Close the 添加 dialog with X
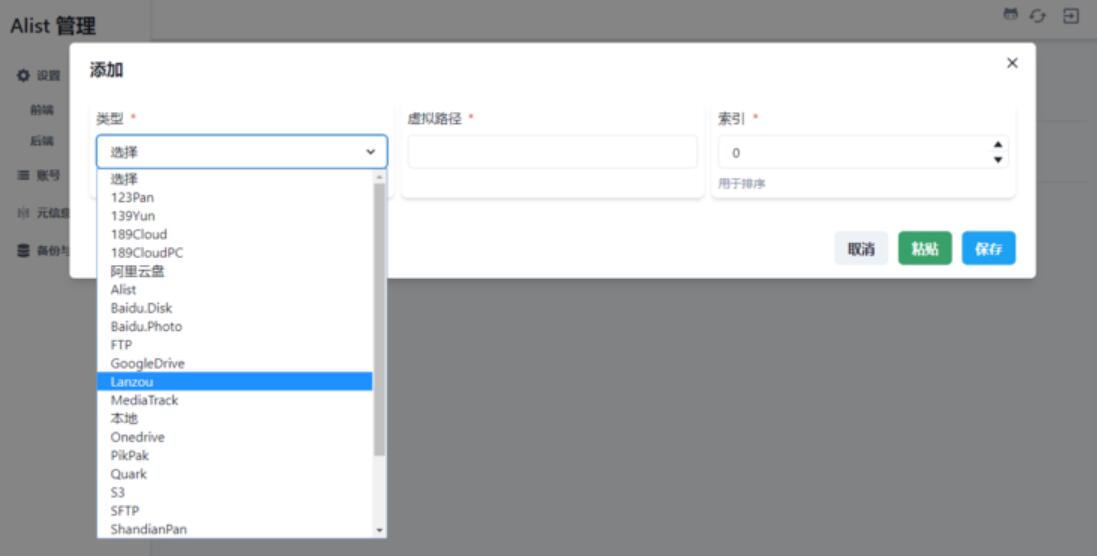This screenshot has height=556, width=1097. pos(1012,63)
